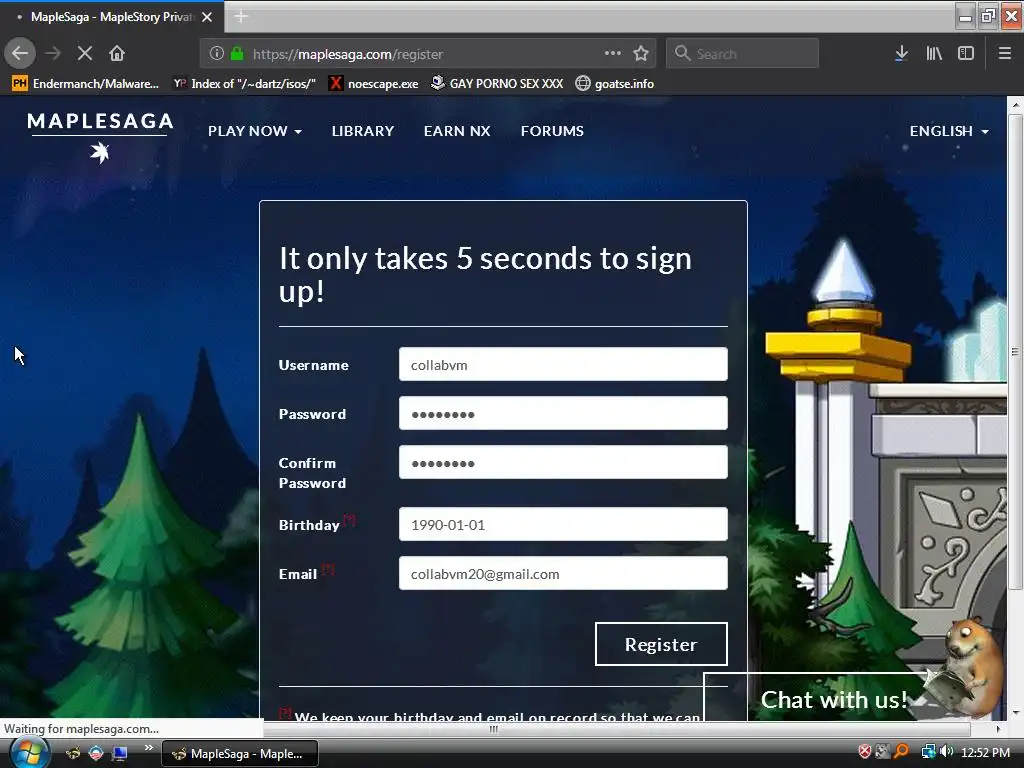Click the Email footnote marker
1024x768 pixels.
tap(327, 569)
